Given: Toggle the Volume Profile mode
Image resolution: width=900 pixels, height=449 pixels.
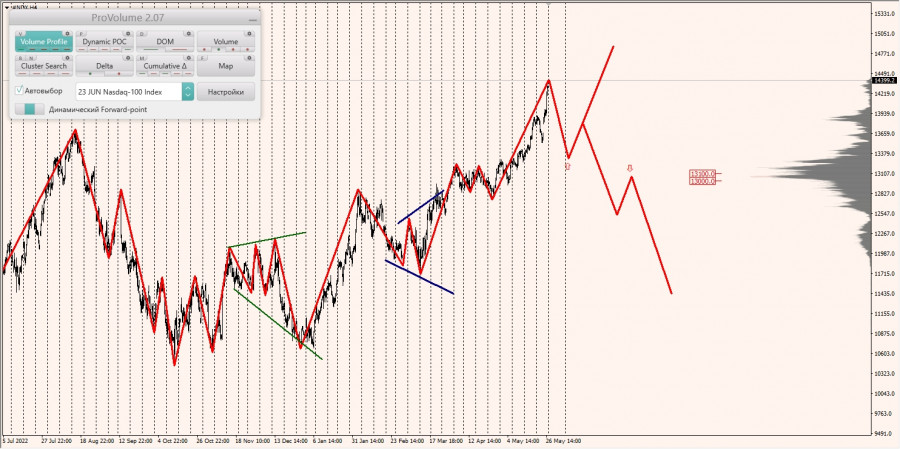Looking at the screenshot, I should 44,42.
